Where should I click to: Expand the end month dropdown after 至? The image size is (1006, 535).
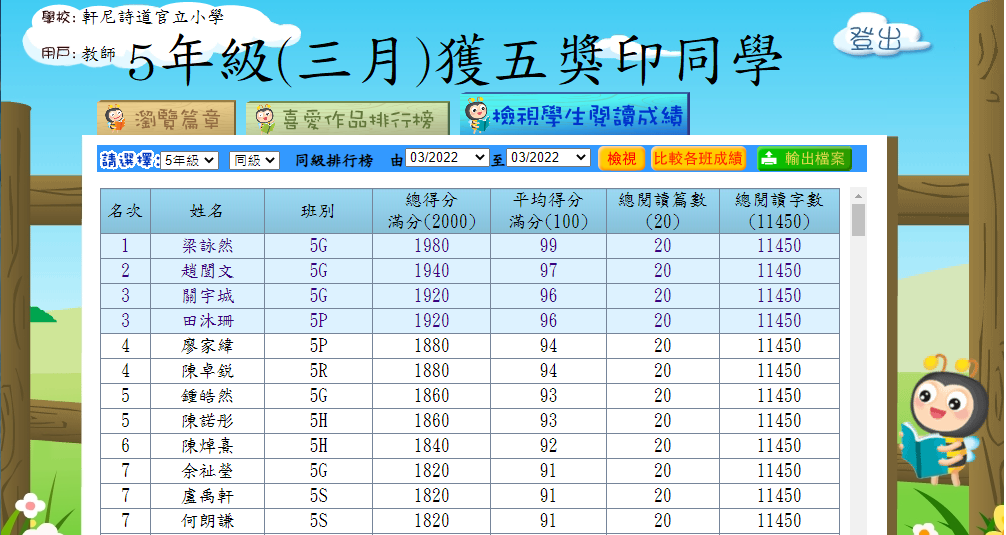pyautogui.click(x=549, y=158)
